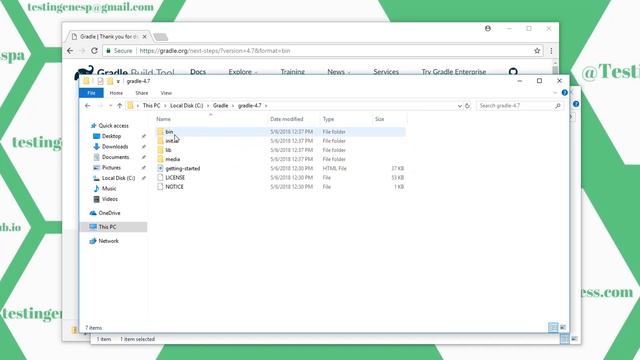
Task: Click gradle-4.7 breadcrumb segment
Action: point(249,106)
